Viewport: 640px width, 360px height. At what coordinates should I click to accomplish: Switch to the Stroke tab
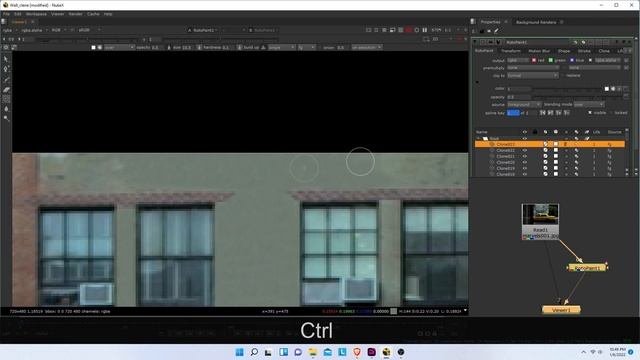pyautogui.click(x=584, y=51)
